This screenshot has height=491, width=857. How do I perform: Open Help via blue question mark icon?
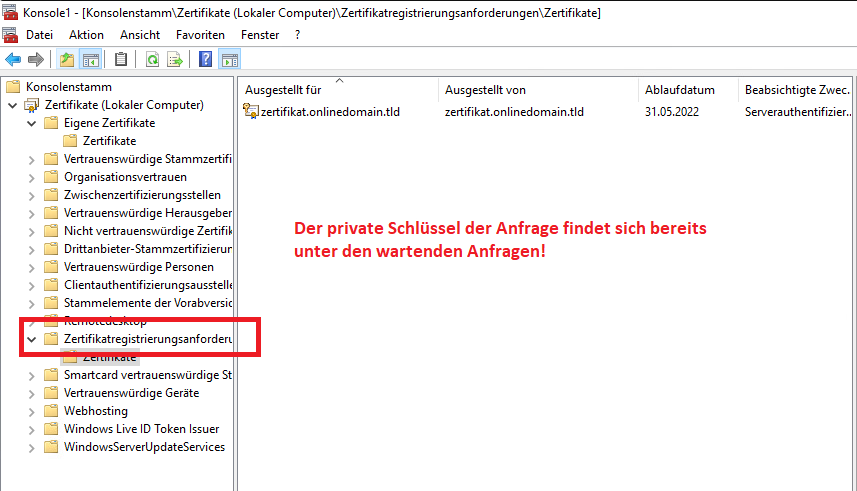point(205,59)
